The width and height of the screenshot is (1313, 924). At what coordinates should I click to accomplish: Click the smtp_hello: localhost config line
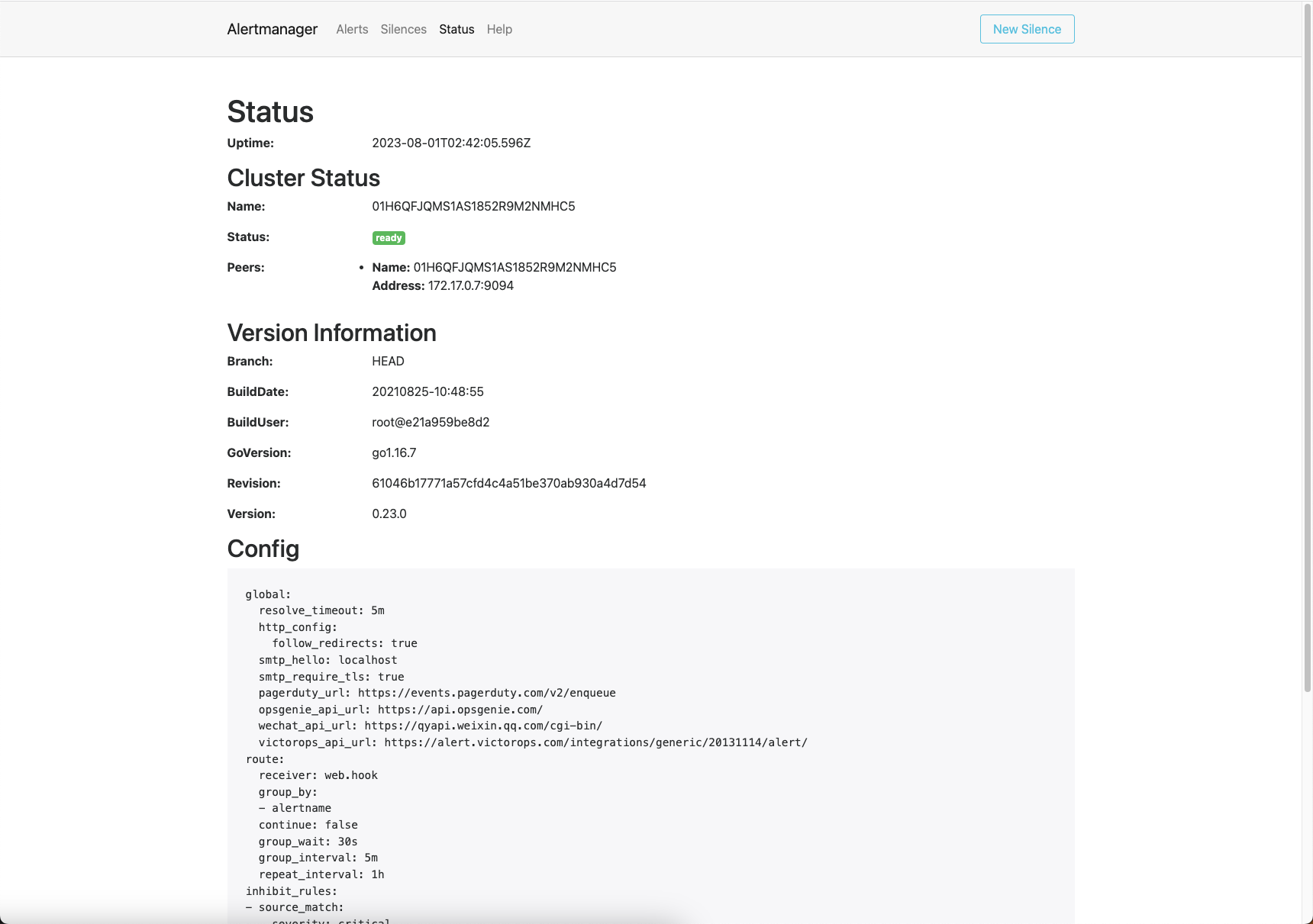coord(328,660)
